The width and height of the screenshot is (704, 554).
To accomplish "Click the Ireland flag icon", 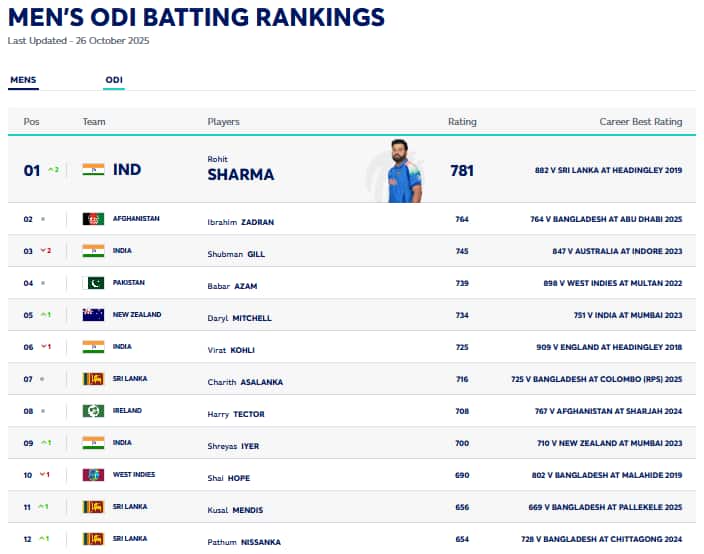I will click(x=93, y=411).
